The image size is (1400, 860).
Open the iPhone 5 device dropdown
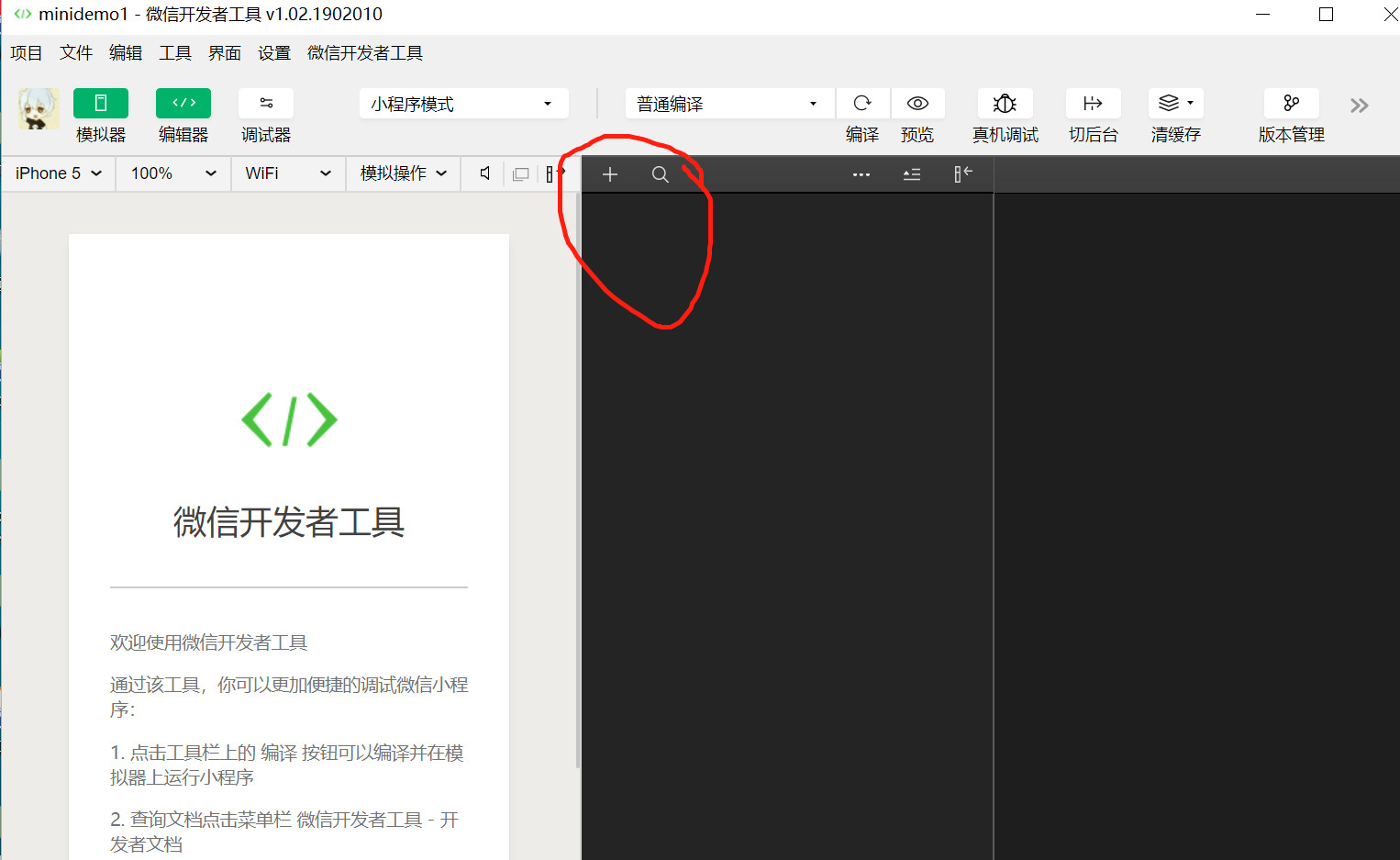tap(58, 173)
